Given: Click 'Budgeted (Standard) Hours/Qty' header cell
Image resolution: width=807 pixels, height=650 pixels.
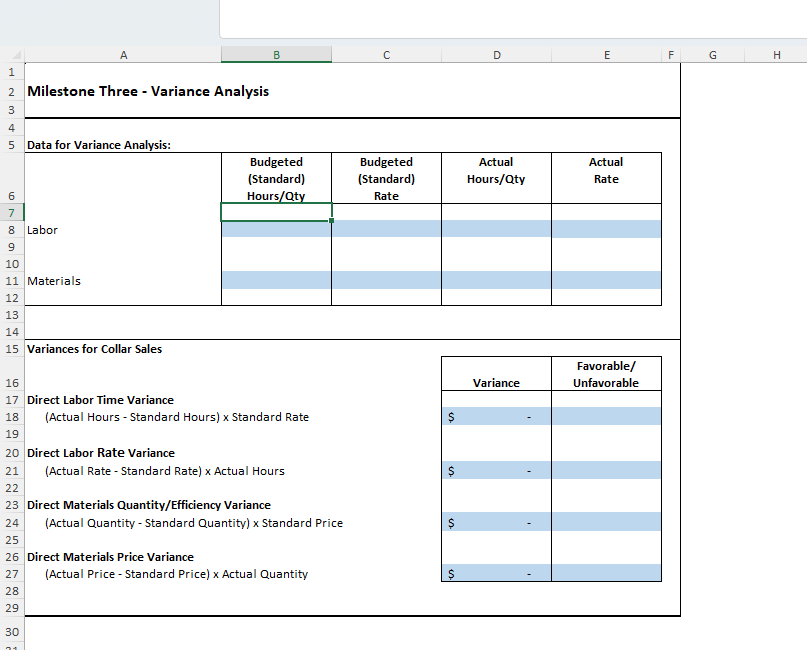Looking at the screenshot, I should [276, 178].
